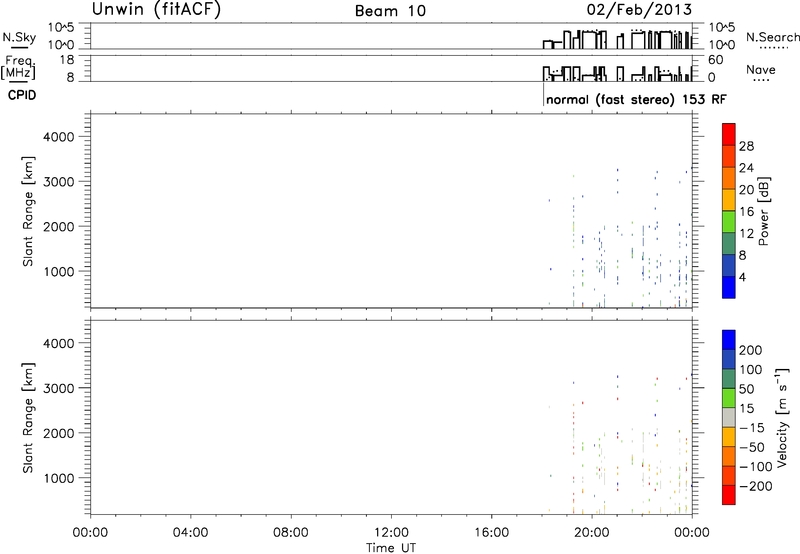The image size is (800, 554).
Task: Click the '12:00' time axis label
Action: (391, 533)
